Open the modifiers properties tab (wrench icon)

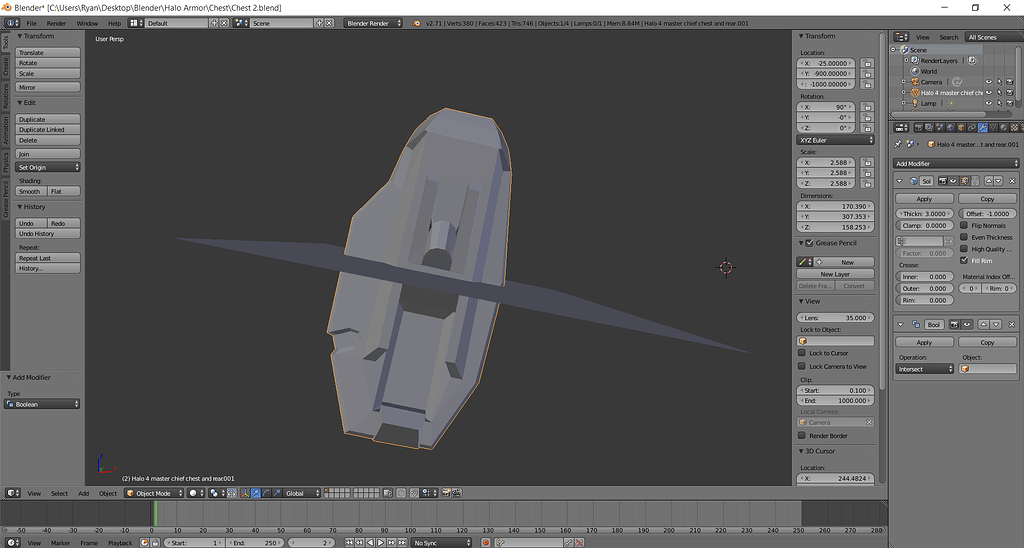tap(983, 127)
